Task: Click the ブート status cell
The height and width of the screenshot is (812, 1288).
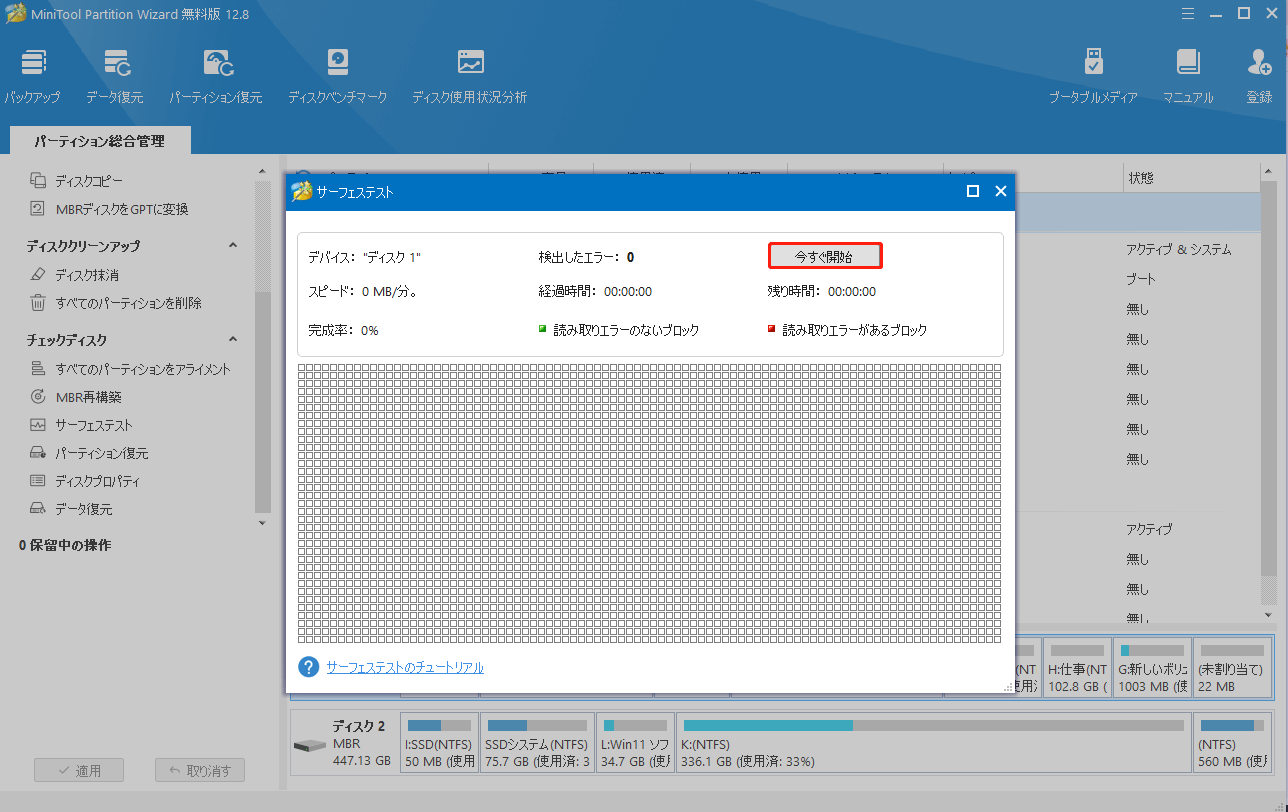Action: 1140,279
